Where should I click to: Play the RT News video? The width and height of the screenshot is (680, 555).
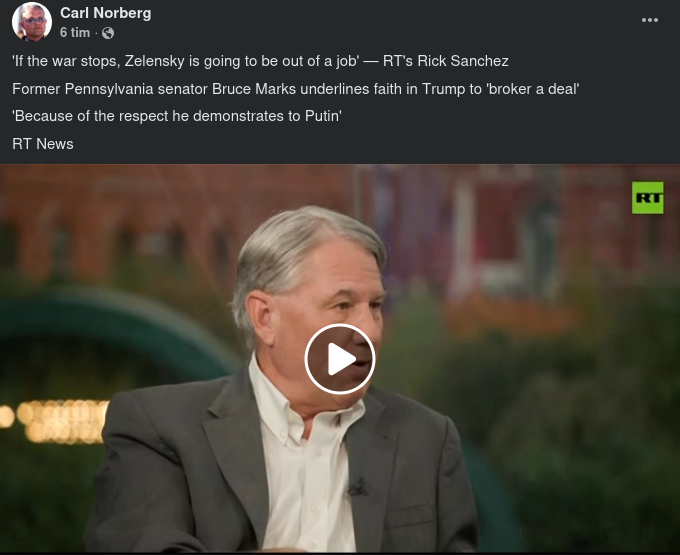pyautogui.click(x=340, y=359)
